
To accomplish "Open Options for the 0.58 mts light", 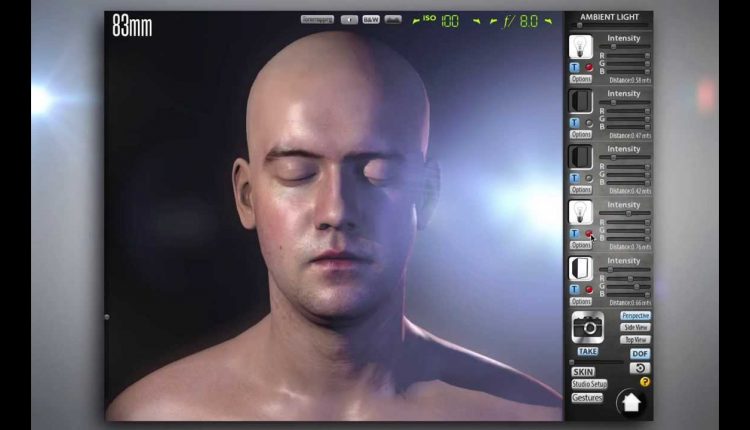I will pos(581,79).
